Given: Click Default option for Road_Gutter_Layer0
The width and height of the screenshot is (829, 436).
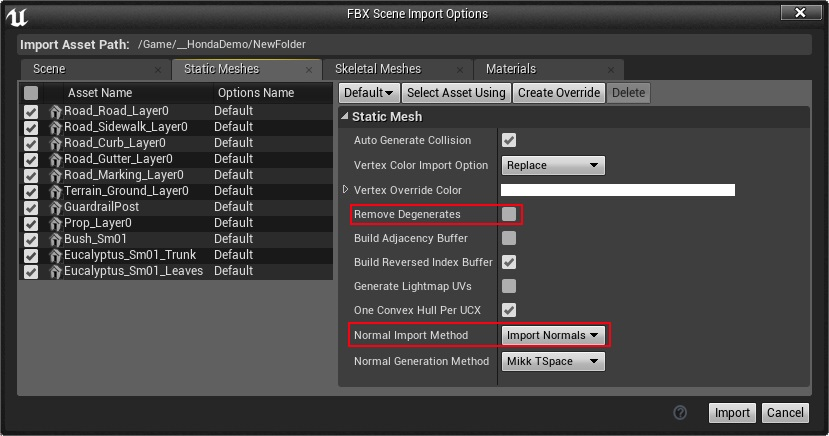Looking at the screenshot, I should point(233,159).
